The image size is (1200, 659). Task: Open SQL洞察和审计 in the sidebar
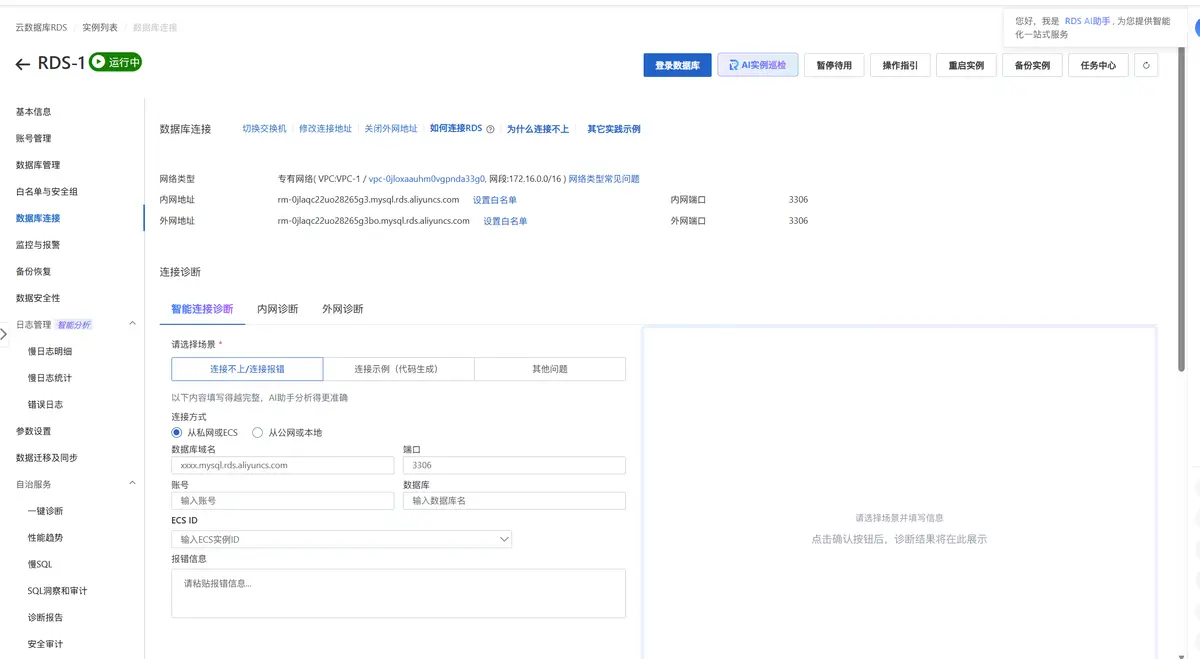click(58, 591)
